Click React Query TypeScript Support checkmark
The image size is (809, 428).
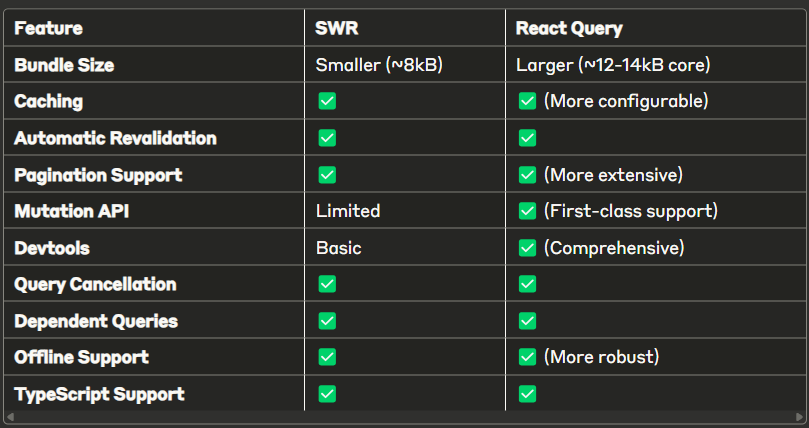527,394
